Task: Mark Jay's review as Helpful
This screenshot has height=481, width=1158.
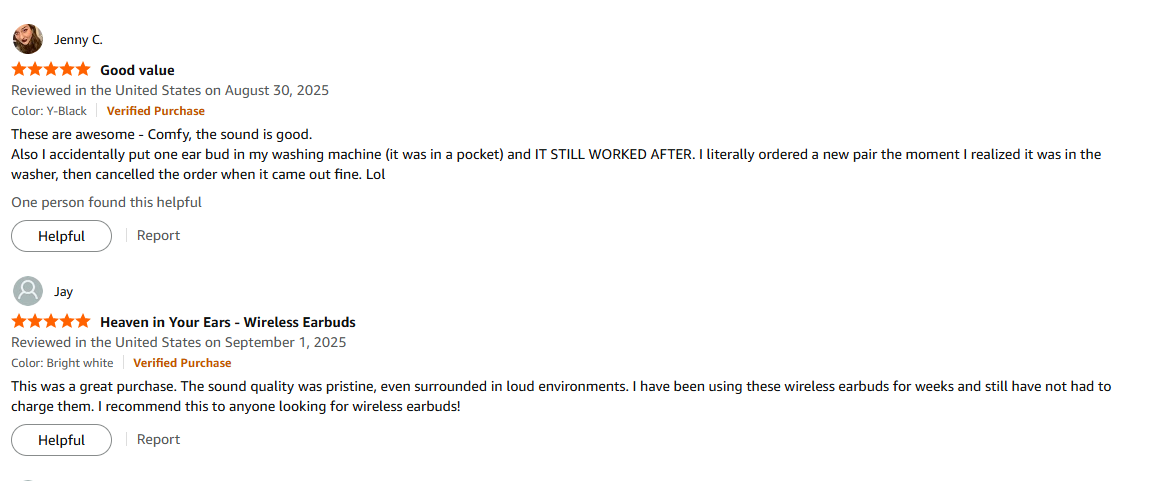Action: (x=61, y=440)
